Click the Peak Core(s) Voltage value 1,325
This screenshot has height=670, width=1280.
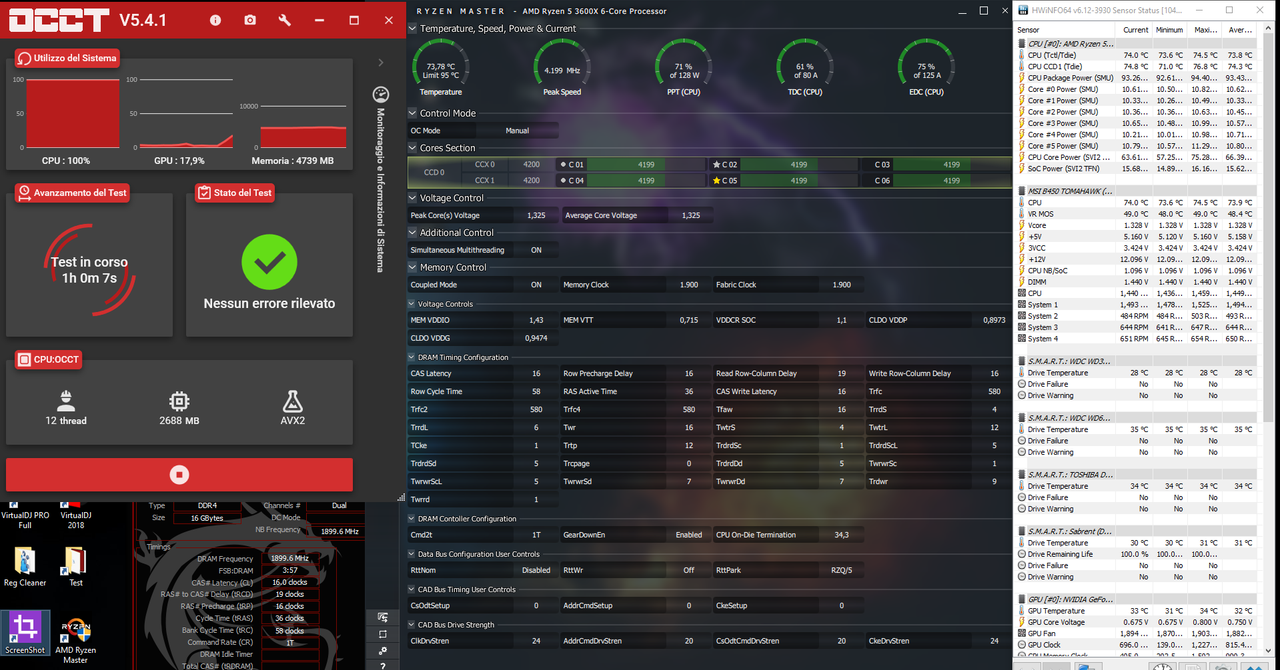pos(536,215)
